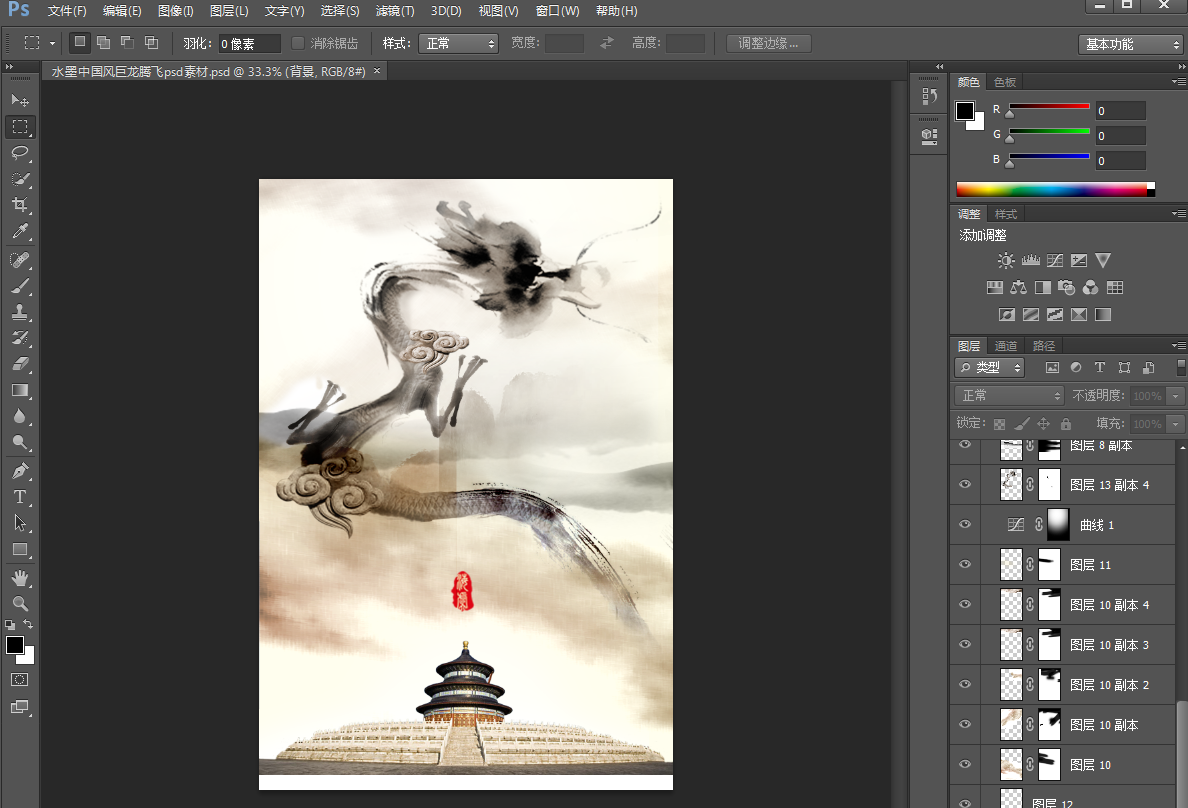Select the Crop tool
1188x808 pixels.
20,206
